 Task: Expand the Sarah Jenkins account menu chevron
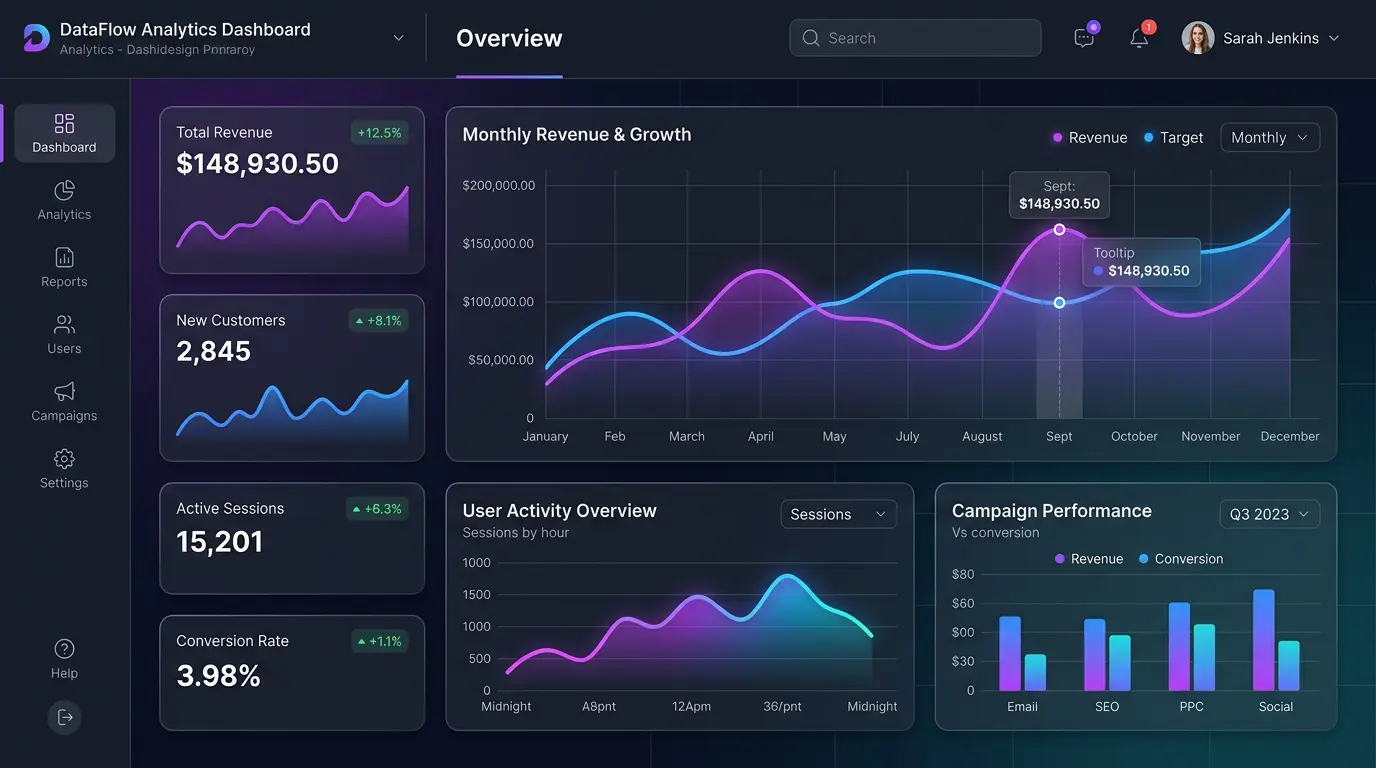click(1334, 38)
